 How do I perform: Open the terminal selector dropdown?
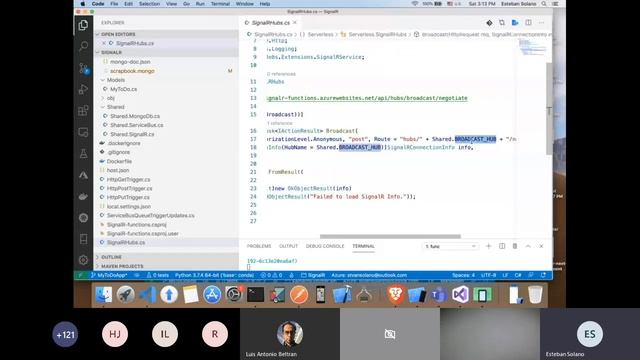pos(450,246)
